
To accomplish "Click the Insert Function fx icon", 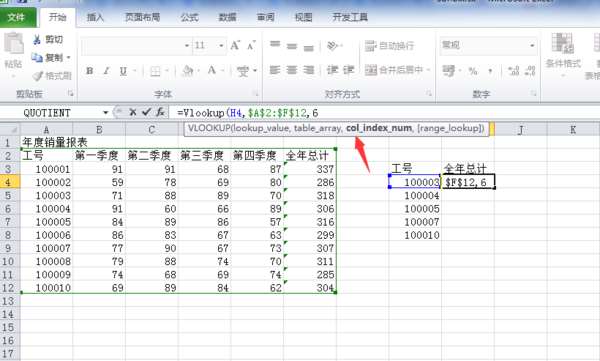I will (x=160, y=112).
